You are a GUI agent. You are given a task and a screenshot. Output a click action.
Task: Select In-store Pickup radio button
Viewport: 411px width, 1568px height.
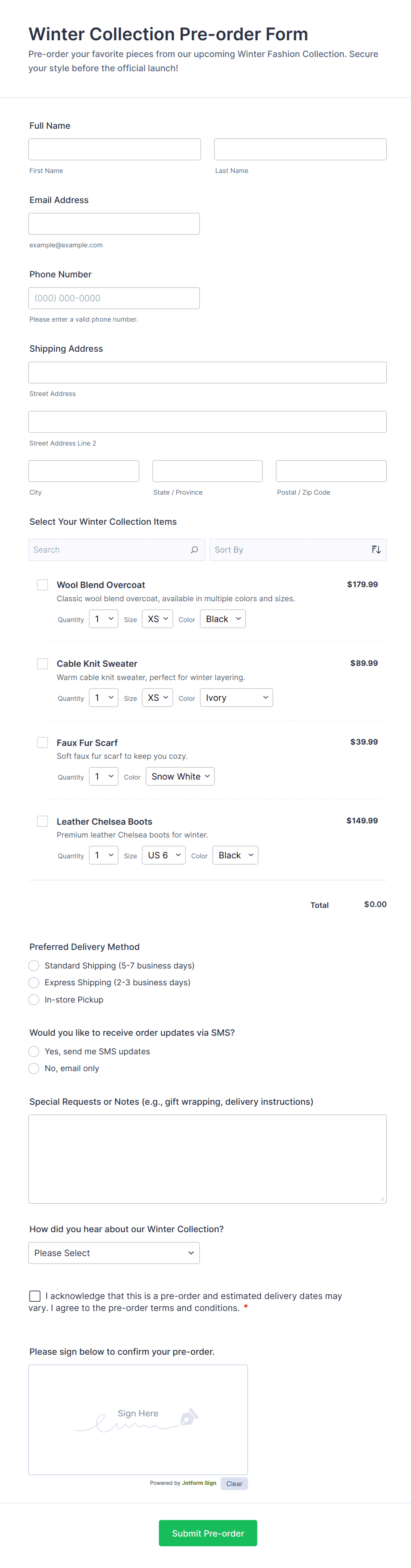click(34, 999)
